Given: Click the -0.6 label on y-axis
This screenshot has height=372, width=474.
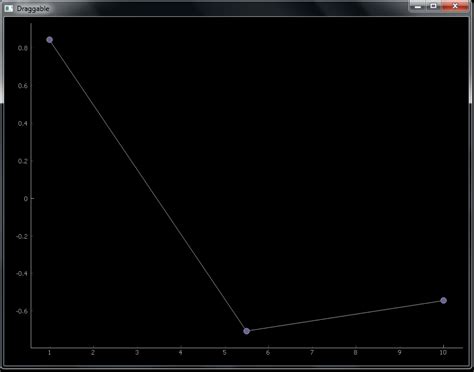Looking at the screenshot, I should 22,311.
